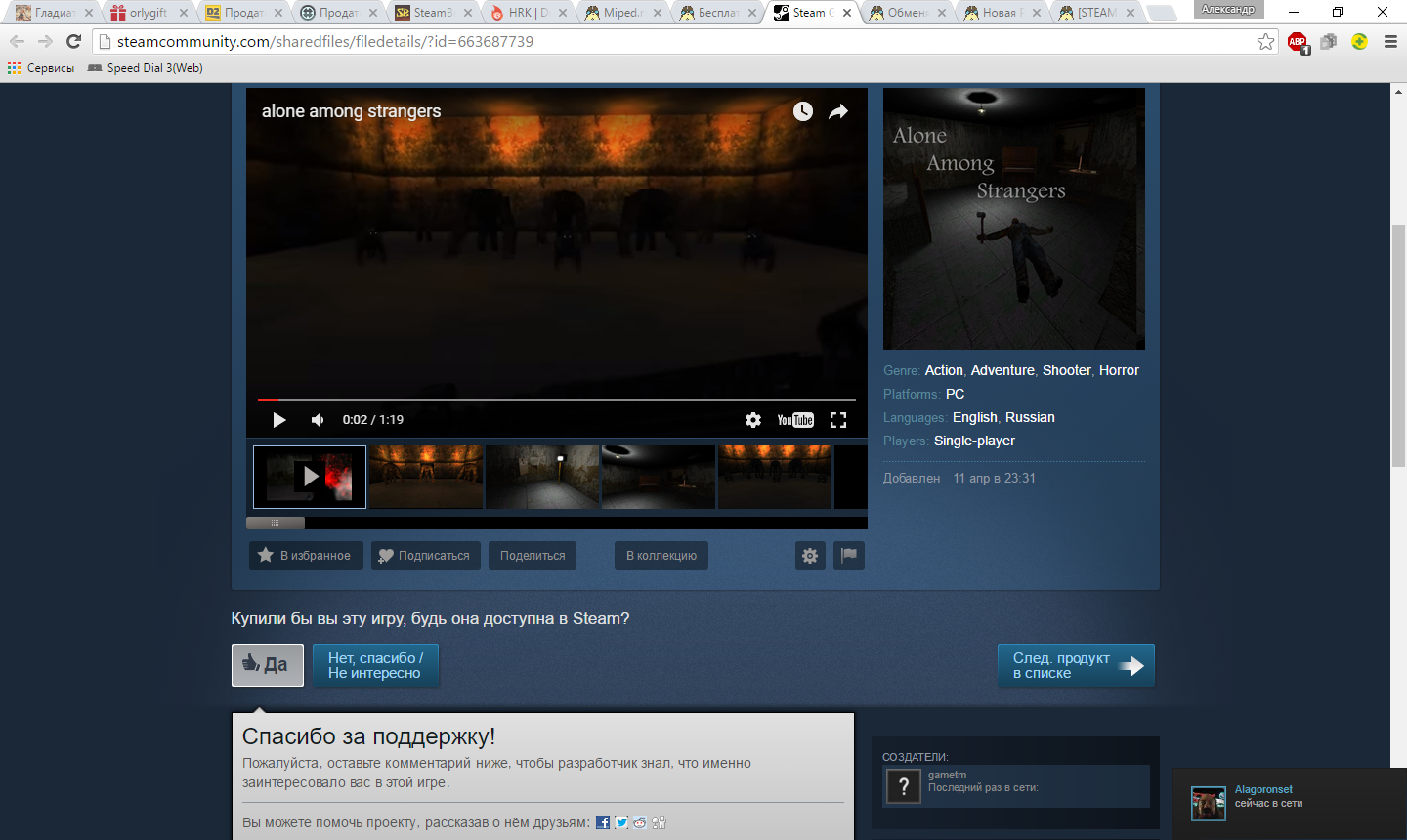
Task: Click the Подписаться subscribe button
Action: (x=426, y=556)
